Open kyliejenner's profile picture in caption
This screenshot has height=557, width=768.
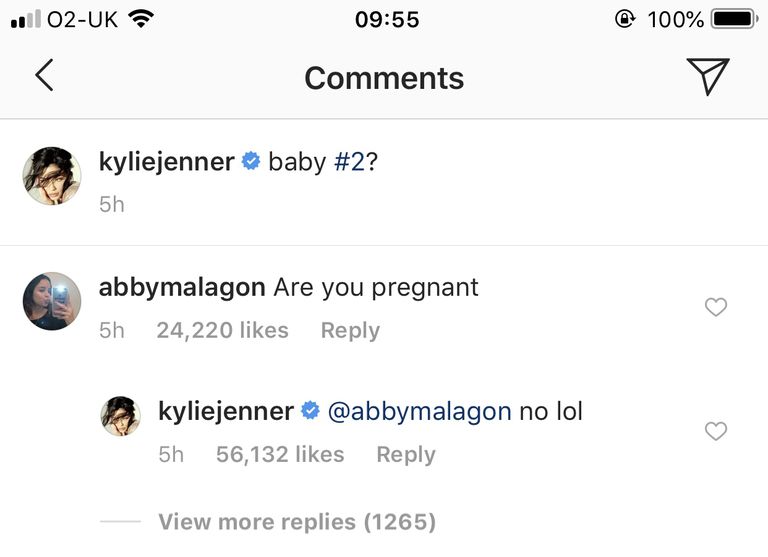point(52,175)
